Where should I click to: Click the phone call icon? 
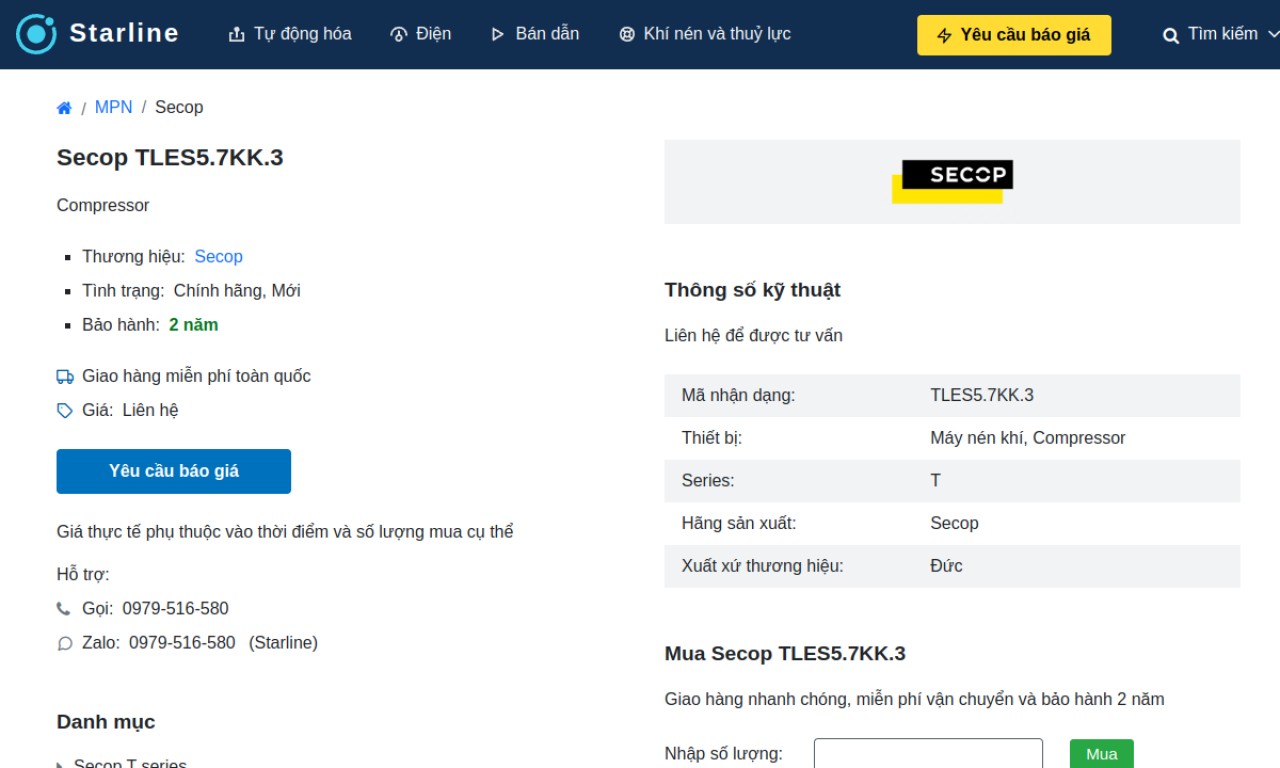tap(64, 609)
